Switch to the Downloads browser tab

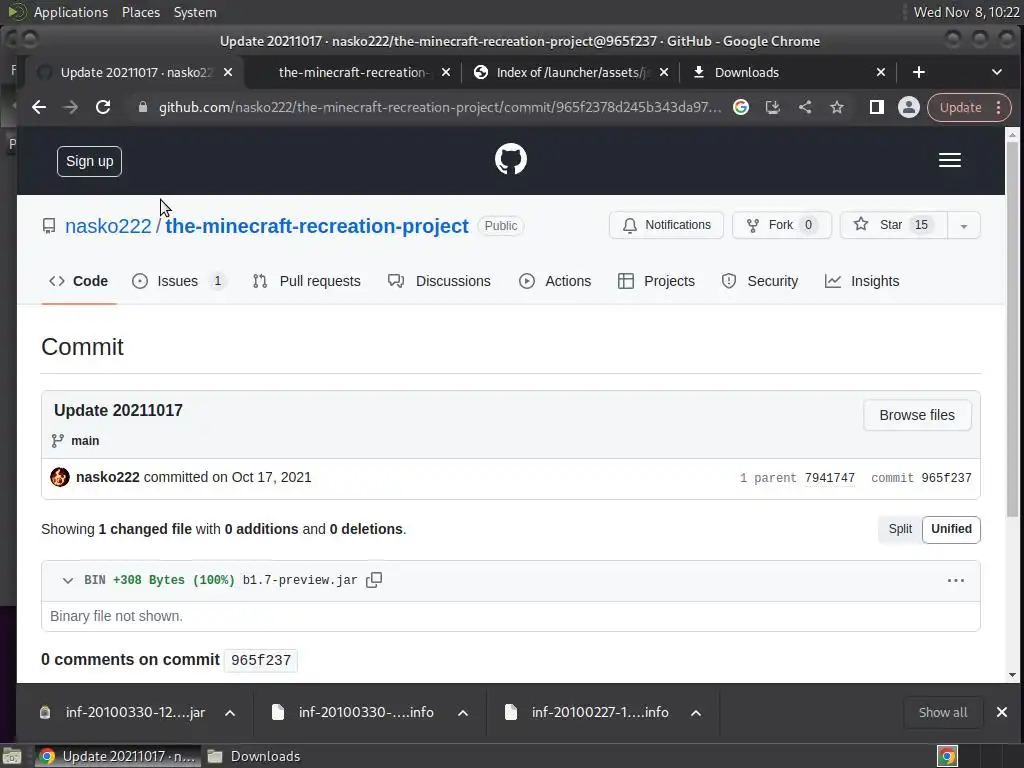point(789,72)
